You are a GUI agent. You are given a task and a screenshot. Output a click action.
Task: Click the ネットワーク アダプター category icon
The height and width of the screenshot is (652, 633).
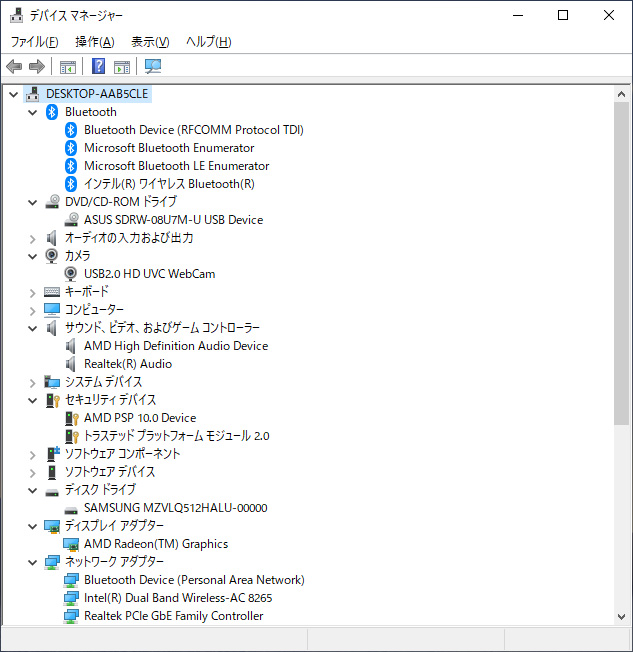pyautogui.click(x=52, y=562)
